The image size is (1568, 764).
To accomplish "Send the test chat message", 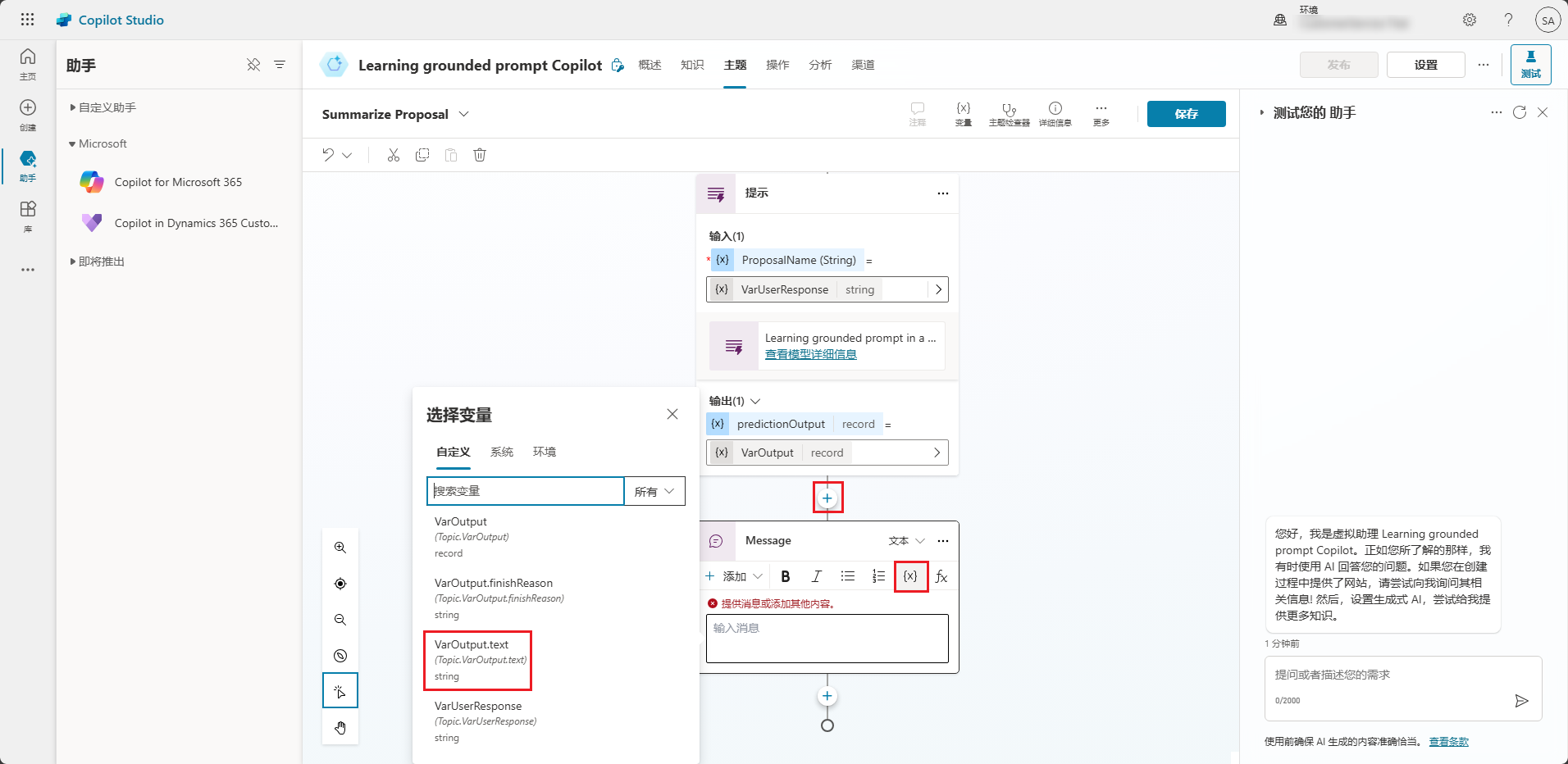I will point(1521,701).
